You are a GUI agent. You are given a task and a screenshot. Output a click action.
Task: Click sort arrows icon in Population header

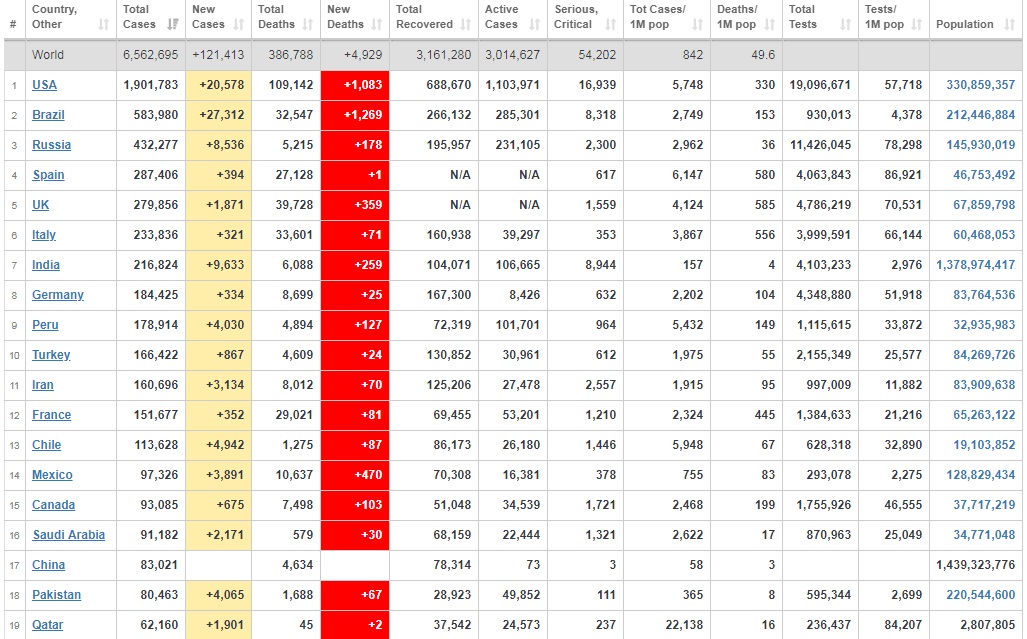[x=1010, y=24]
